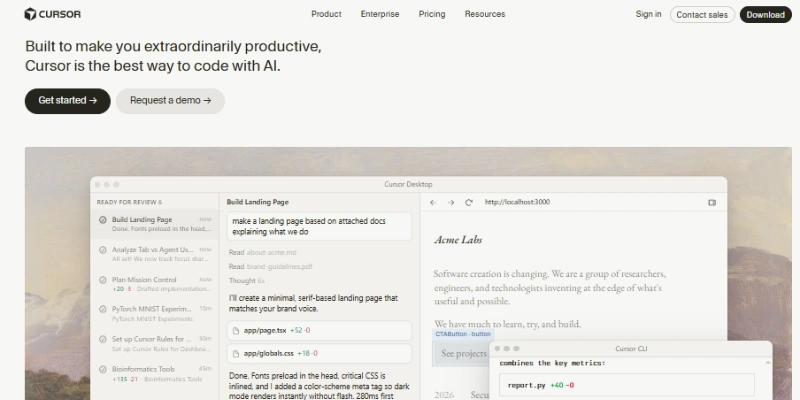Select the Build Landing Page task row
Viewport: 800px width, 400px height.
click(x=155, y=224)
